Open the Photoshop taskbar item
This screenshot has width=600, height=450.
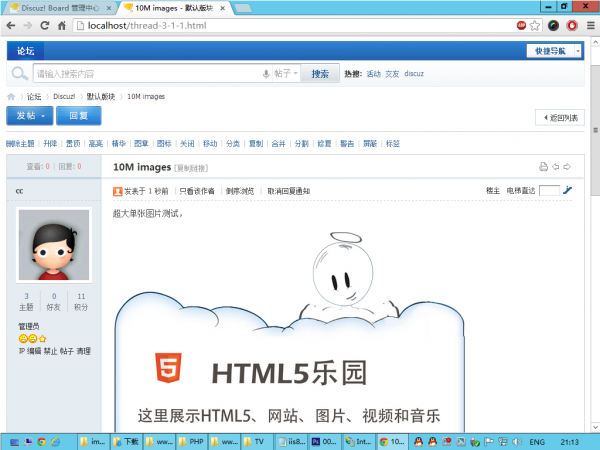pos(325,442)
